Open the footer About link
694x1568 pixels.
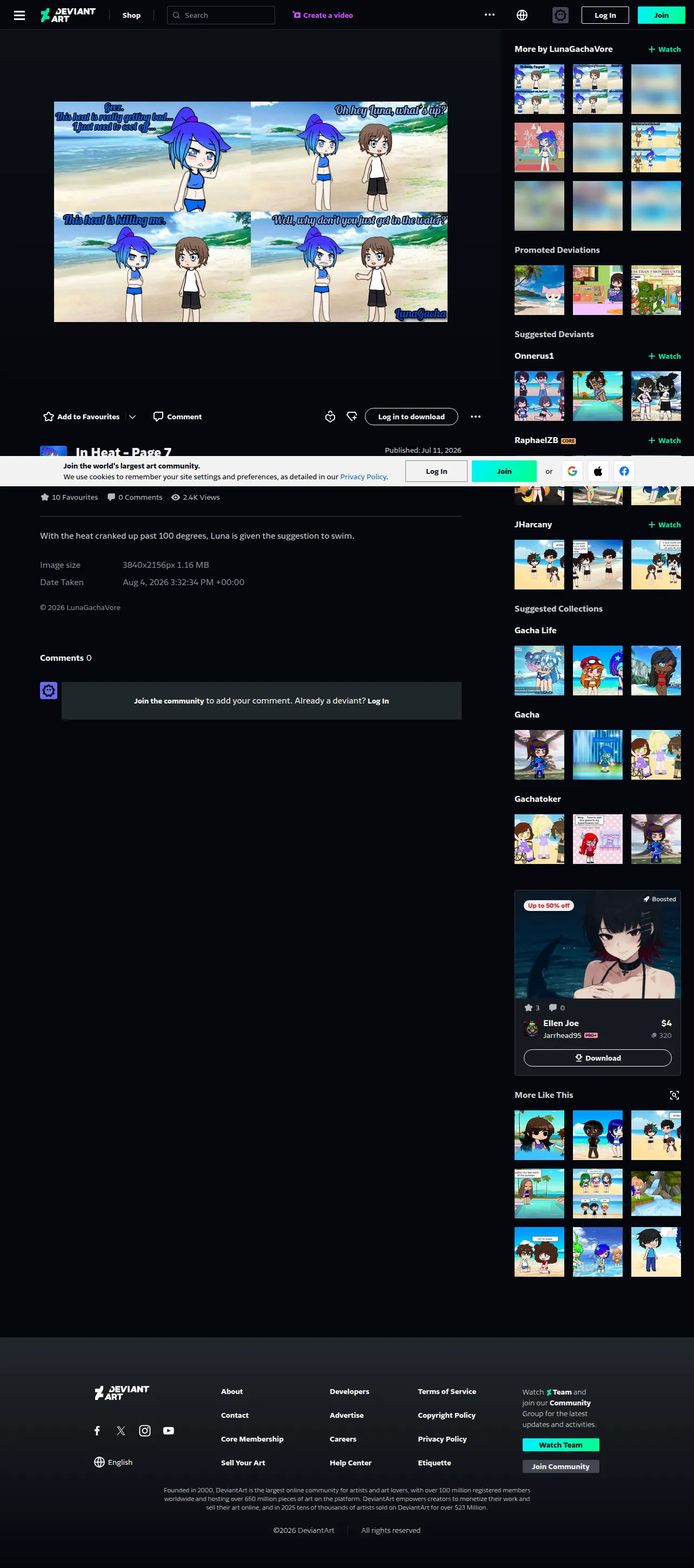tap(232, 1391)
